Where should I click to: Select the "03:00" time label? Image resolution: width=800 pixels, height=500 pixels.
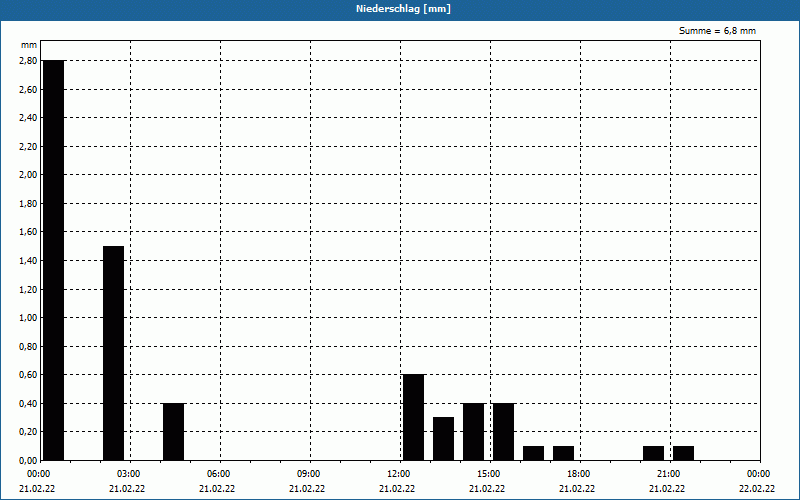tap(130, 474)
